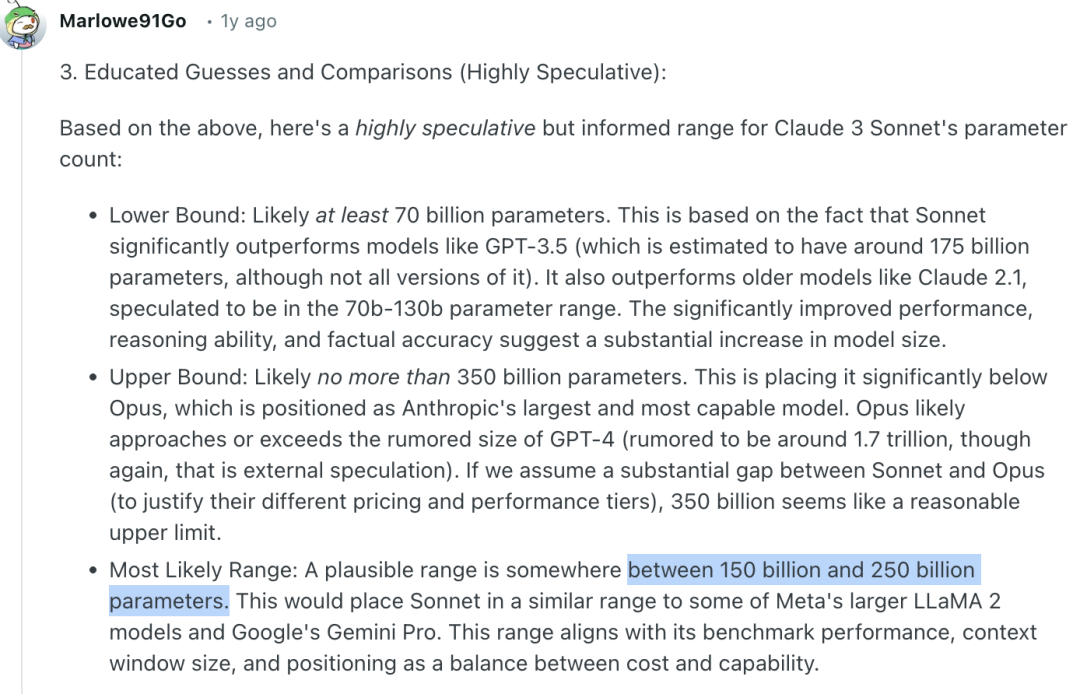Click the bullet dot before "Lower Bound"
The height and width of the screenshot is (694, 1080).
click(93, 216)
